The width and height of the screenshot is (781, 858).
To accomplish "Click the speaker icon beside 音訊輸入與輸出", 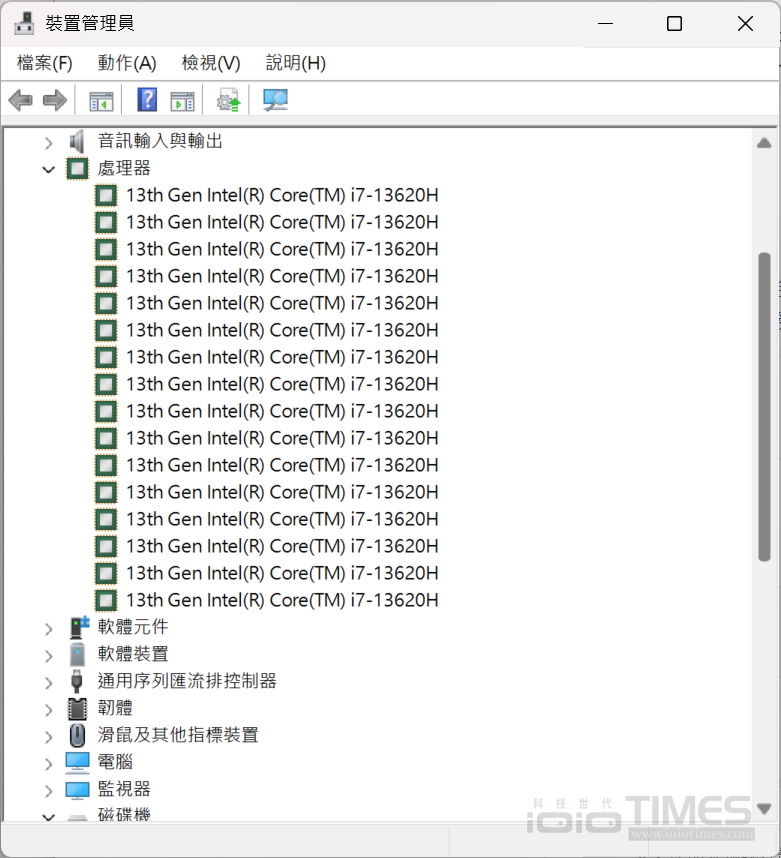I will point(77,142).
